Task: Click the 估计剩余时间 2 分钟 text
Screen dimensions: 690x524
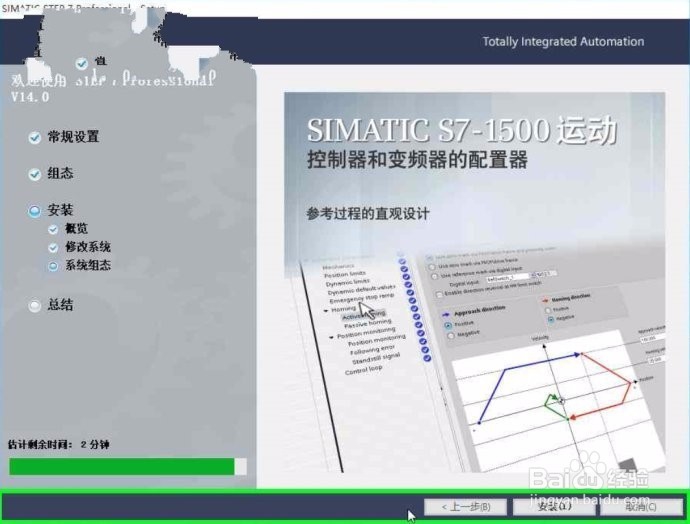Action: coord(59,444)
